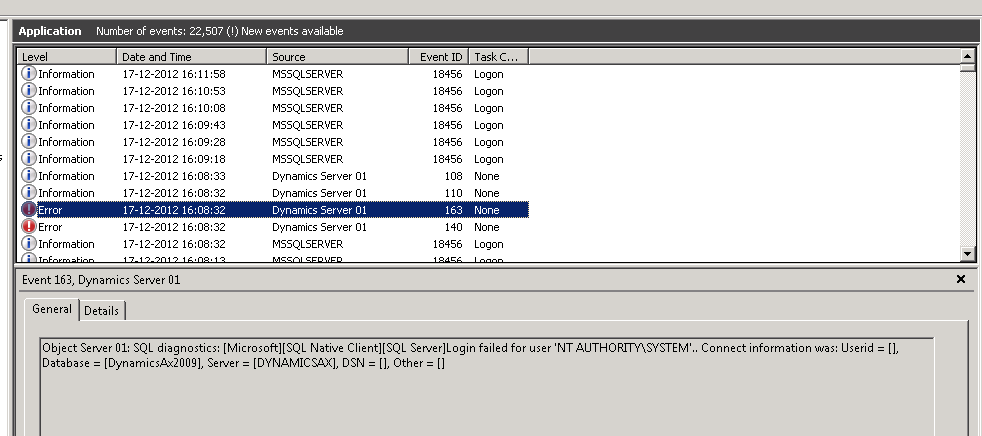The width and height of the screenshot is (982, 436).
Task: Click the event list vertical scrollbar track
Action: [968, 160]
